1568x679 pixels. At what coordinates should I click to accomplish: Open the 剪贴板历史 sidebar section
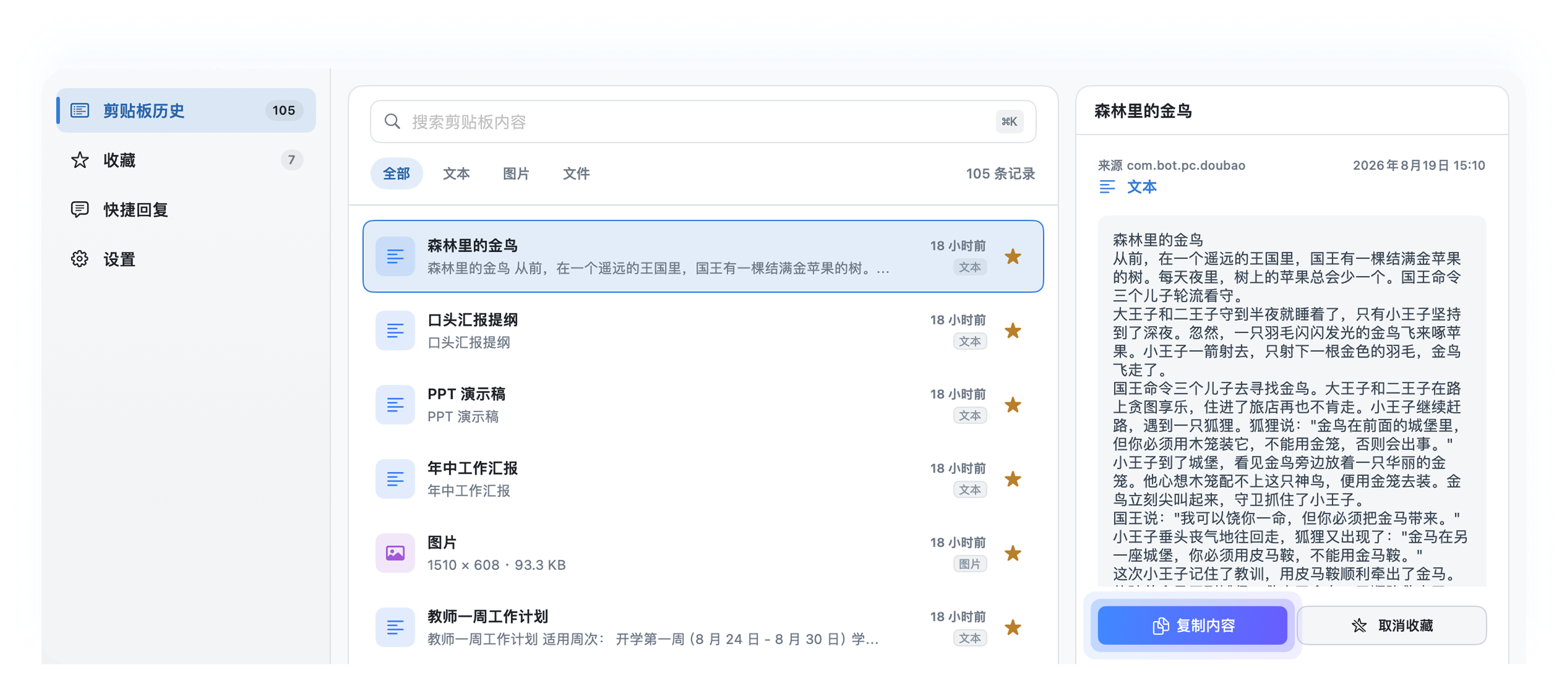pyautogui.click(x=186, y=110)
